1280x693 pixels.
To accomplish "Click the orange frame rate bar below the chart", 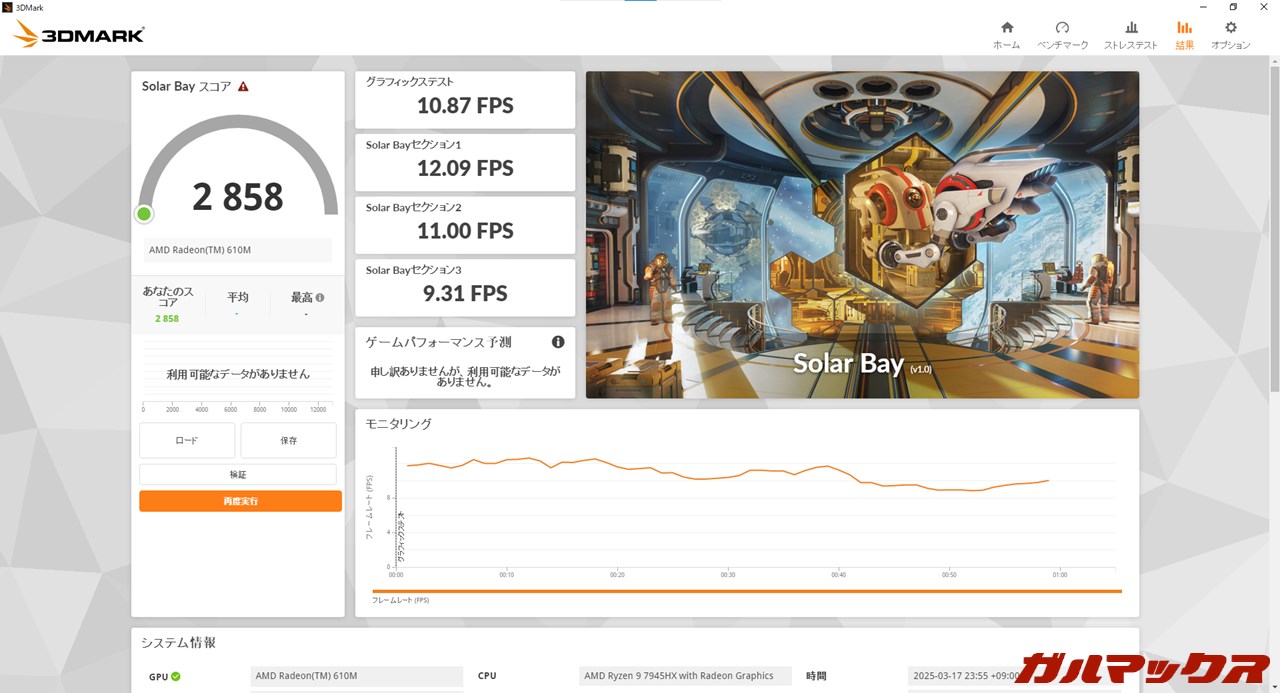I will click(x=746, y=591).
